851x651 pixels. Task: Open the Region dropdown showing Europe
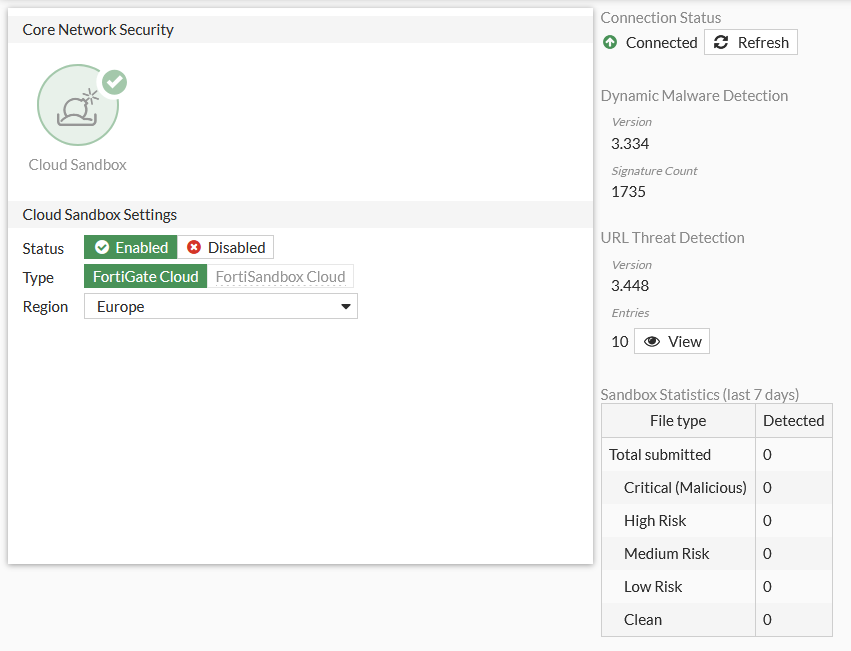coord(220,307)
